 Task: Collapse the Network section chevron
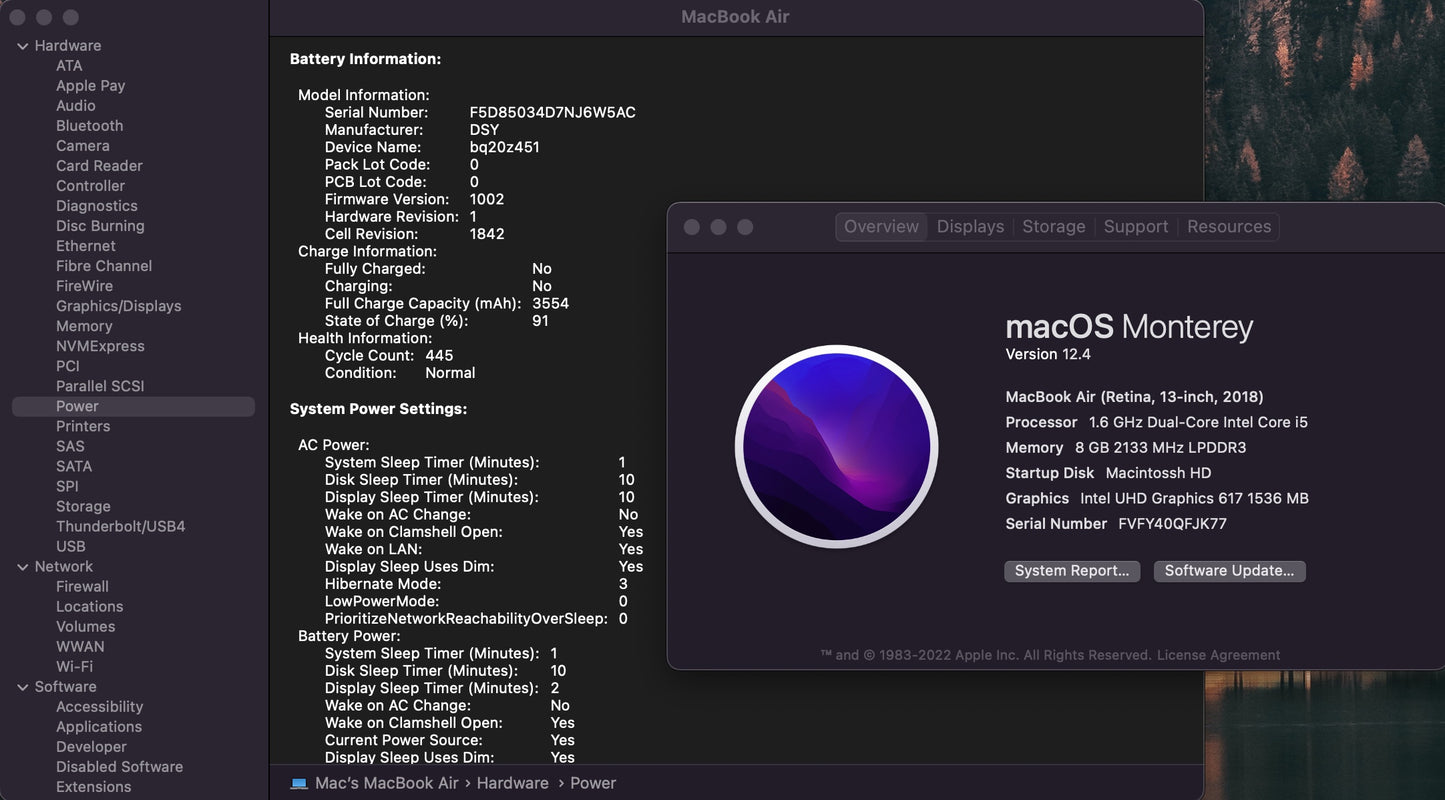click(x=22, y=567)
